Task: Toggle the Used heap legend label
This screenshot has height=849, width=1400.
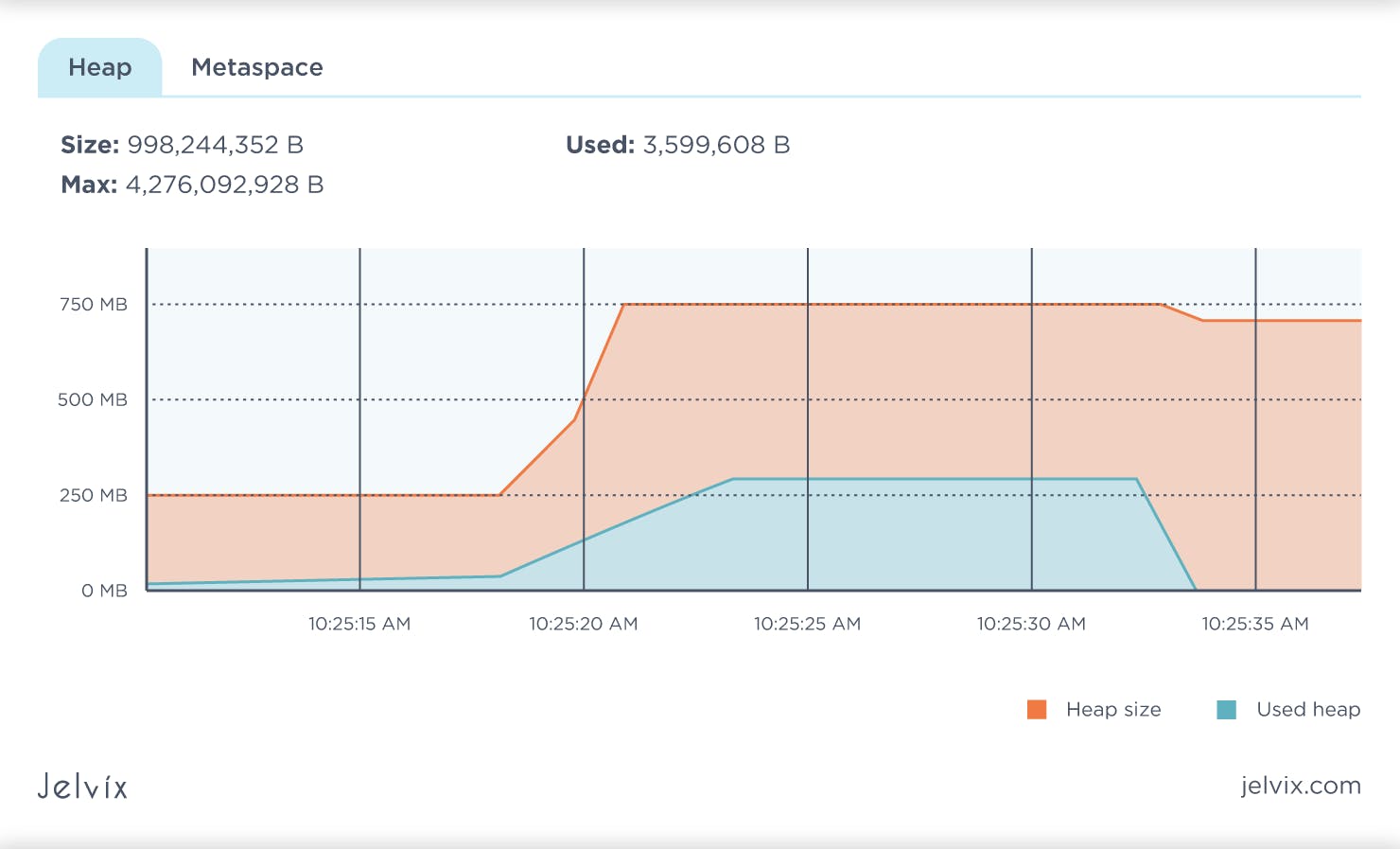Action: coord(1307,710)
